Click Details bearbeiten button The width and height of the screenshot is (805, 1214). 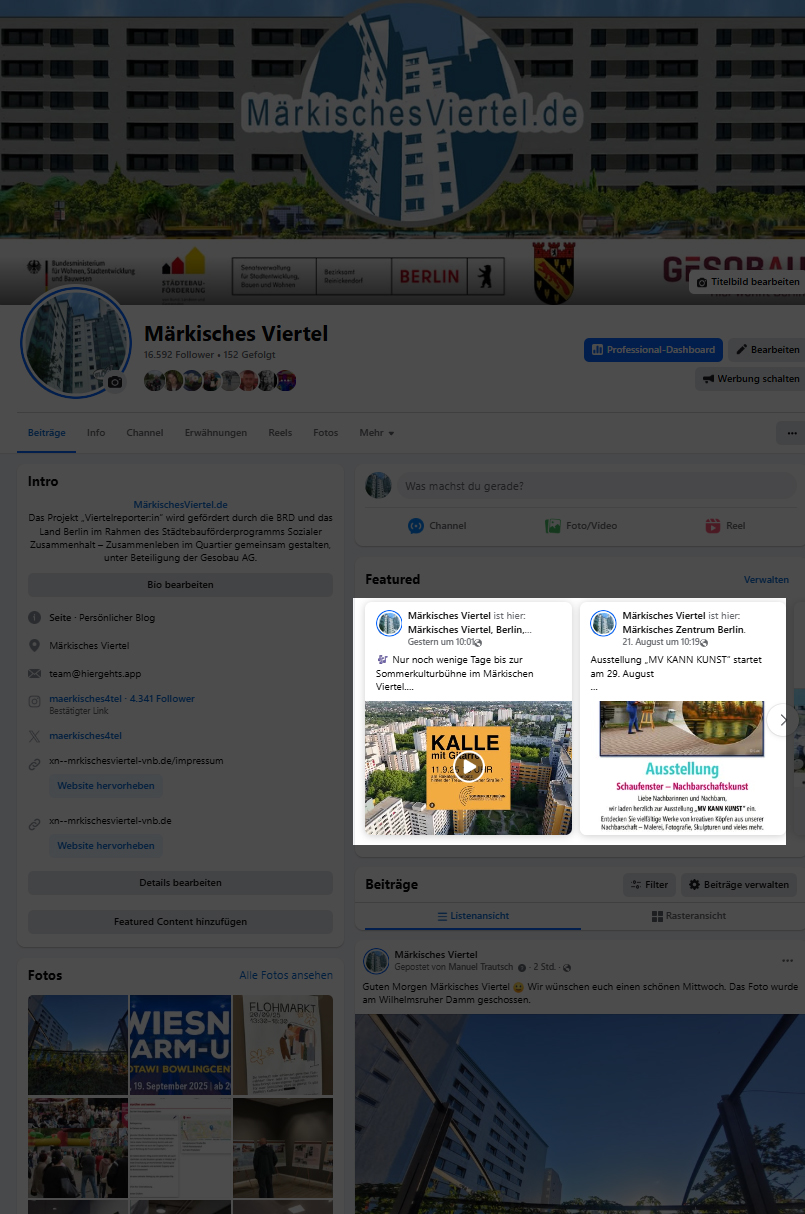click(x=180, y=883)
